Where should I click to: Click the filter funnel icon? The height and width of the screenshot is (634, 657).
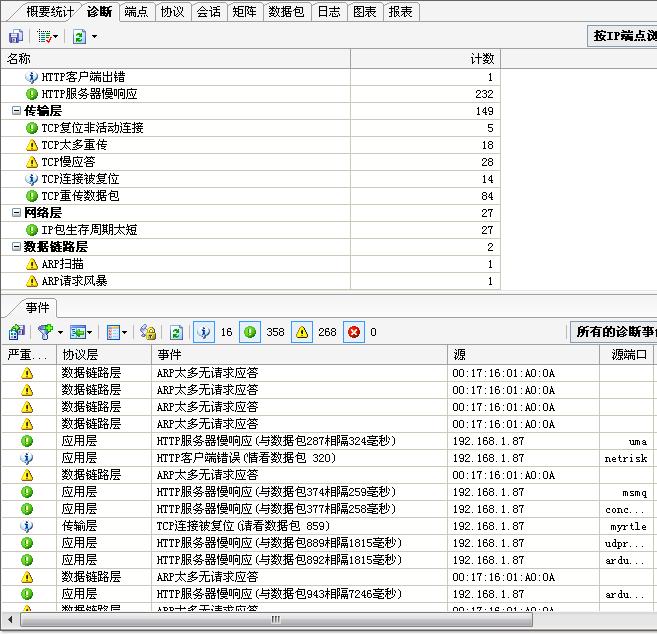(x=45, y=332)
